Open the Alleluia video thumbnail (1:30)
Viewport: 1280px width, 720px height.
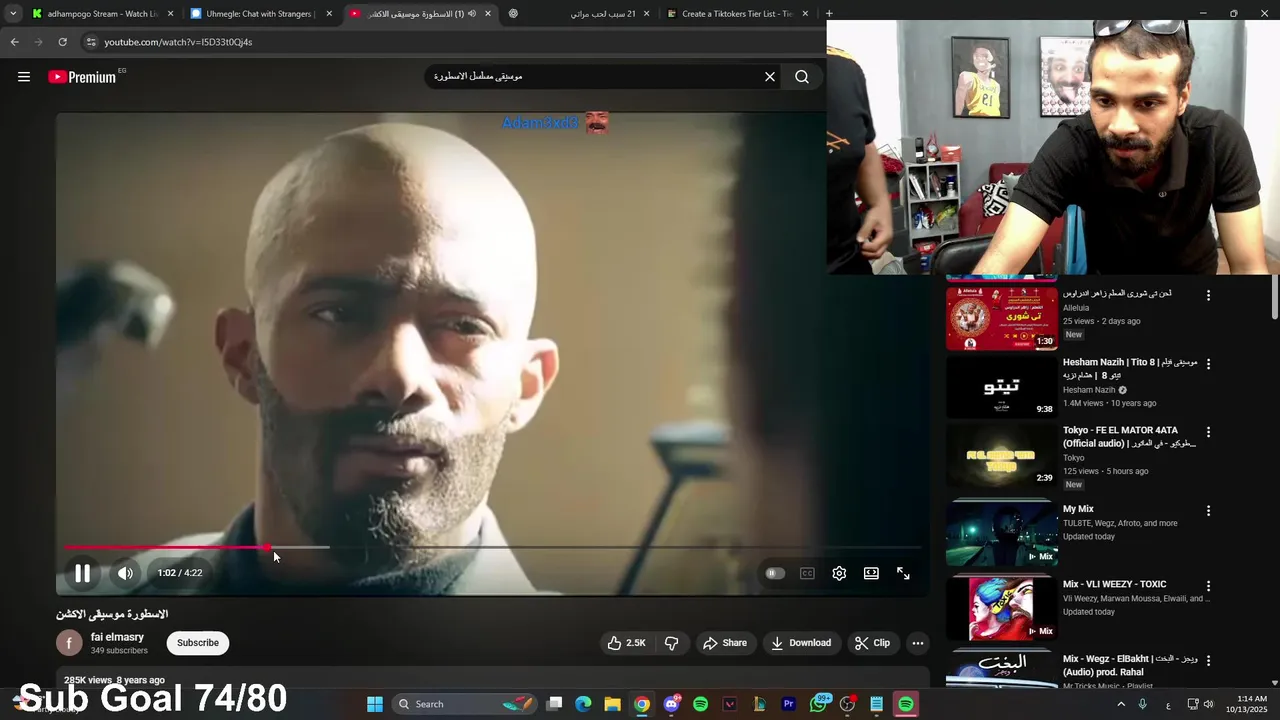[x=1001, y=318]
